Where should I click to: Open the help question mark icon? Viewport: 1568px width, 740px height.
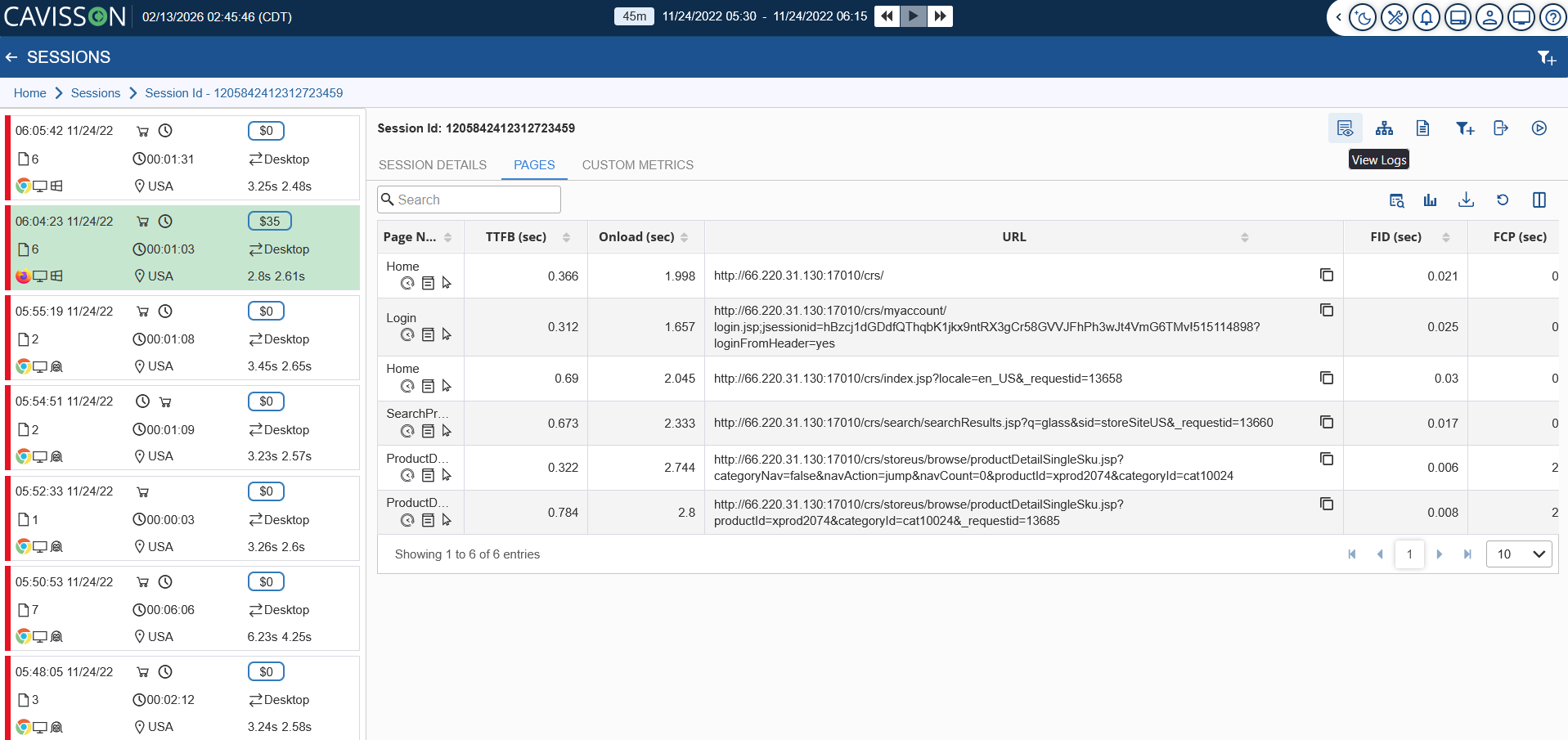(x=1552, y=17)
